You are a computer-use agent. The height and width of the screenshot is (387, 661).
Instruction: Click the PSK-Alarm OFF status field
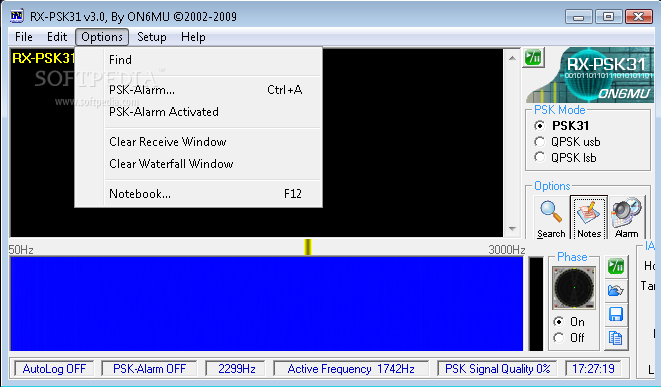[149, 369]
